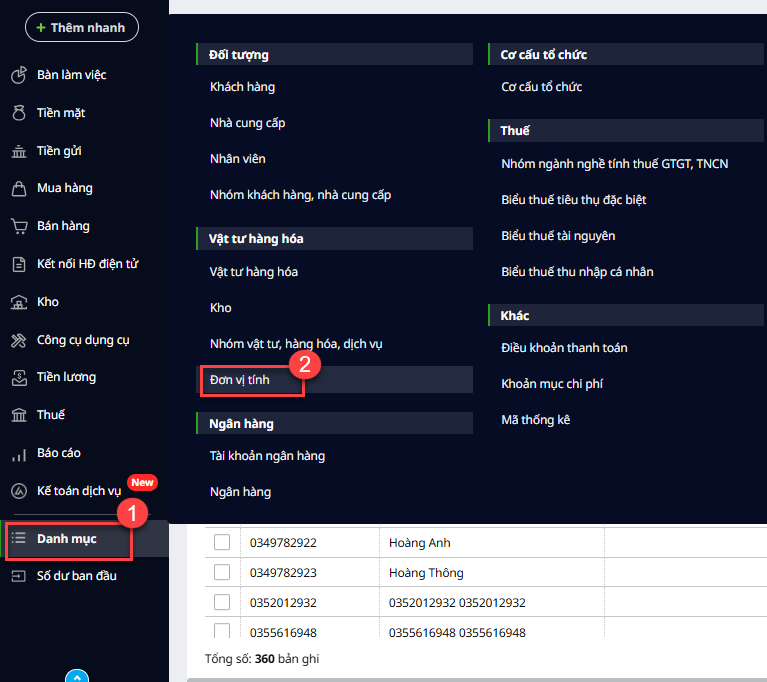Click the Bán hàng cart icon
Image resolution: width=767 pixels, height=682 pixels.
point(18,226)
